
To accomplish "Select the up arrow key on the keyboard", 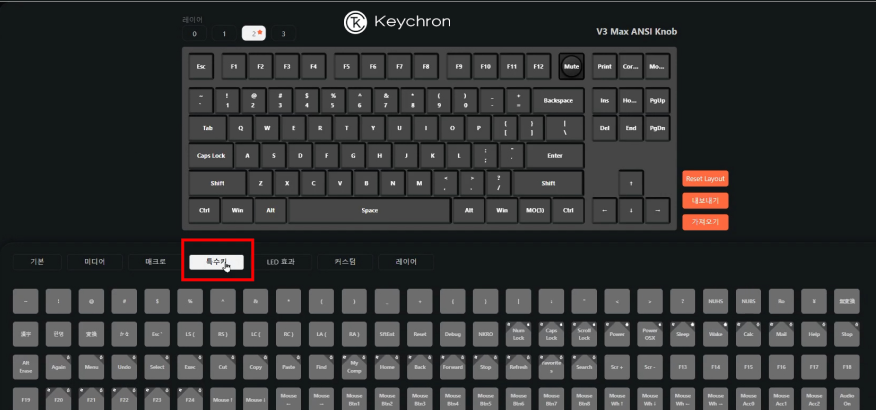I will [x=631, y=183].
